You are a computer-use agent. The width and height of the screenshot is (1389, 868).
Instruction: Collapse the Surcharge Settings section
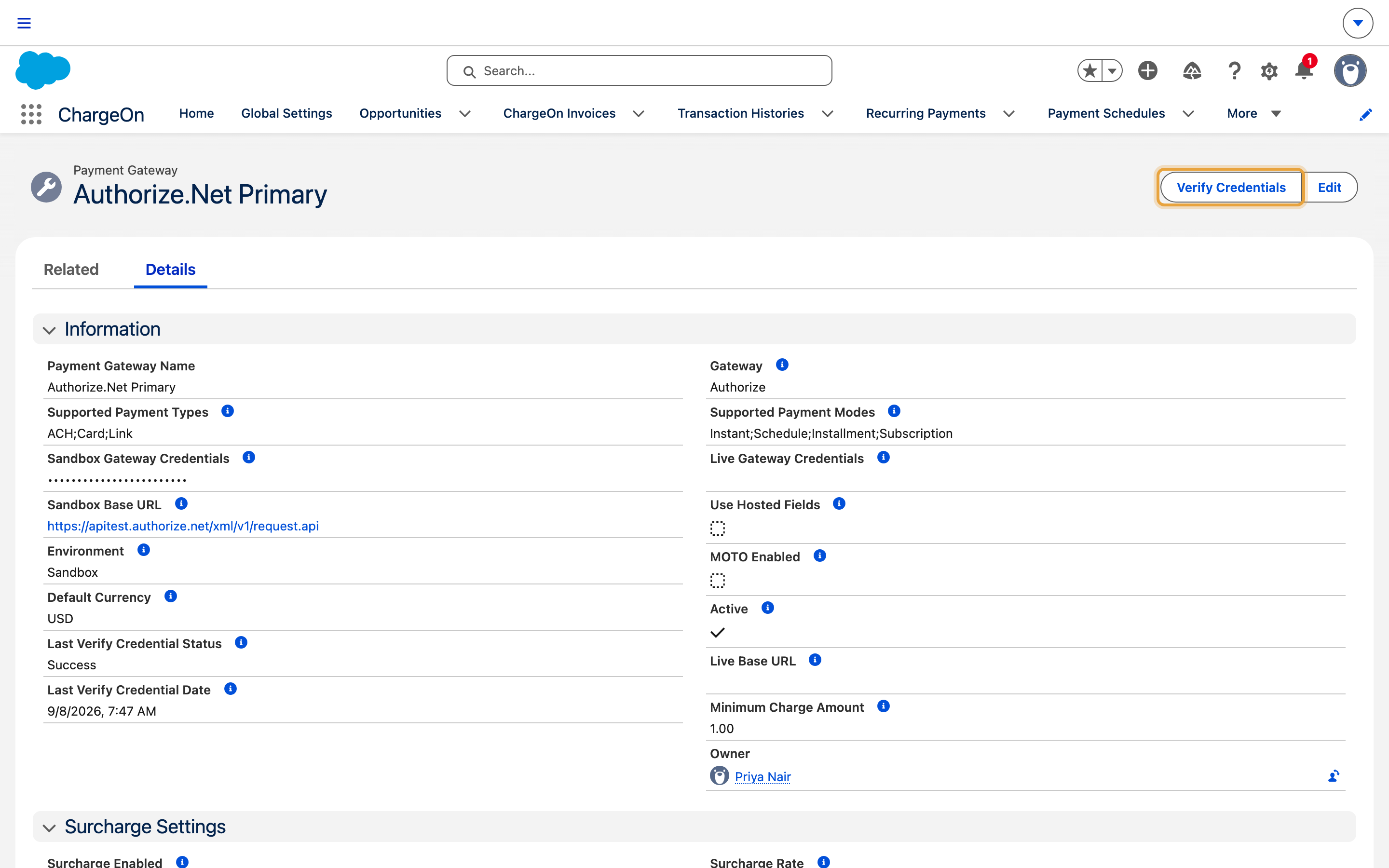[x=49, y=828]
